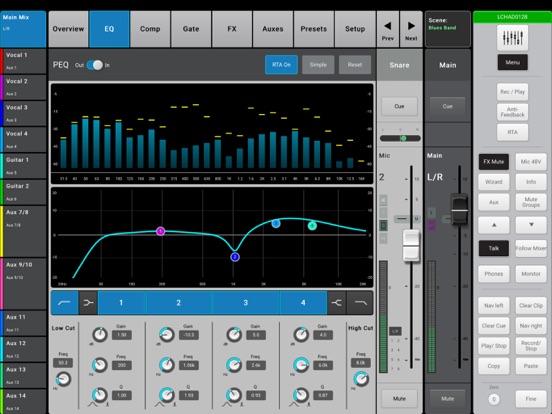The height and width of the screenshot is (414, 552).
Task: Select EQ node 3 on the curve
Action: click(276, 223)
